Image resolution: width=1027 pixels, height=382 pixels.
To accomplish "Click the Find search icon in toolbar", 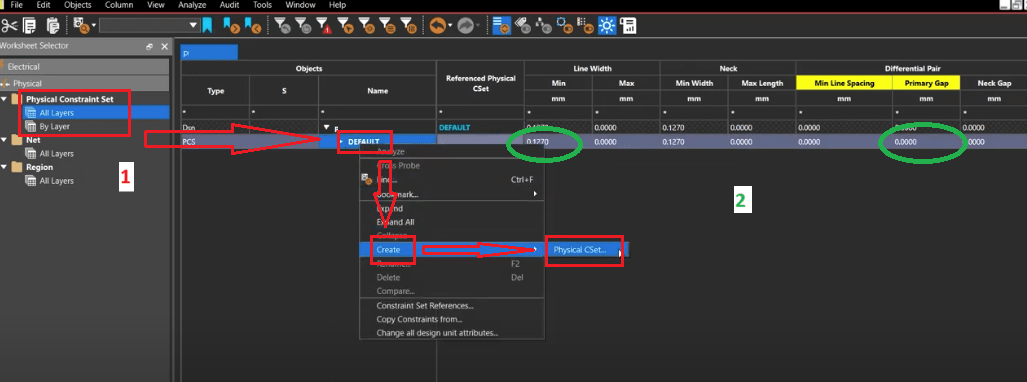I will point(82,26).
